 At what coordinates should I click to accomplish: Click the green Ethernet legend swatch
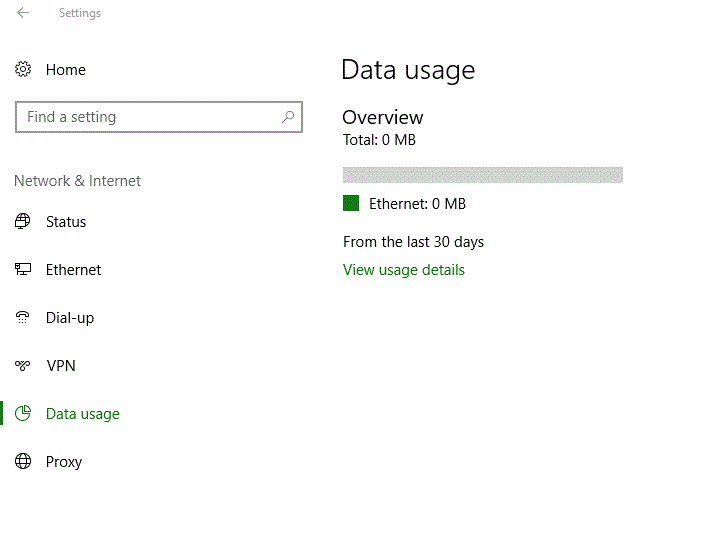point(351,203)
